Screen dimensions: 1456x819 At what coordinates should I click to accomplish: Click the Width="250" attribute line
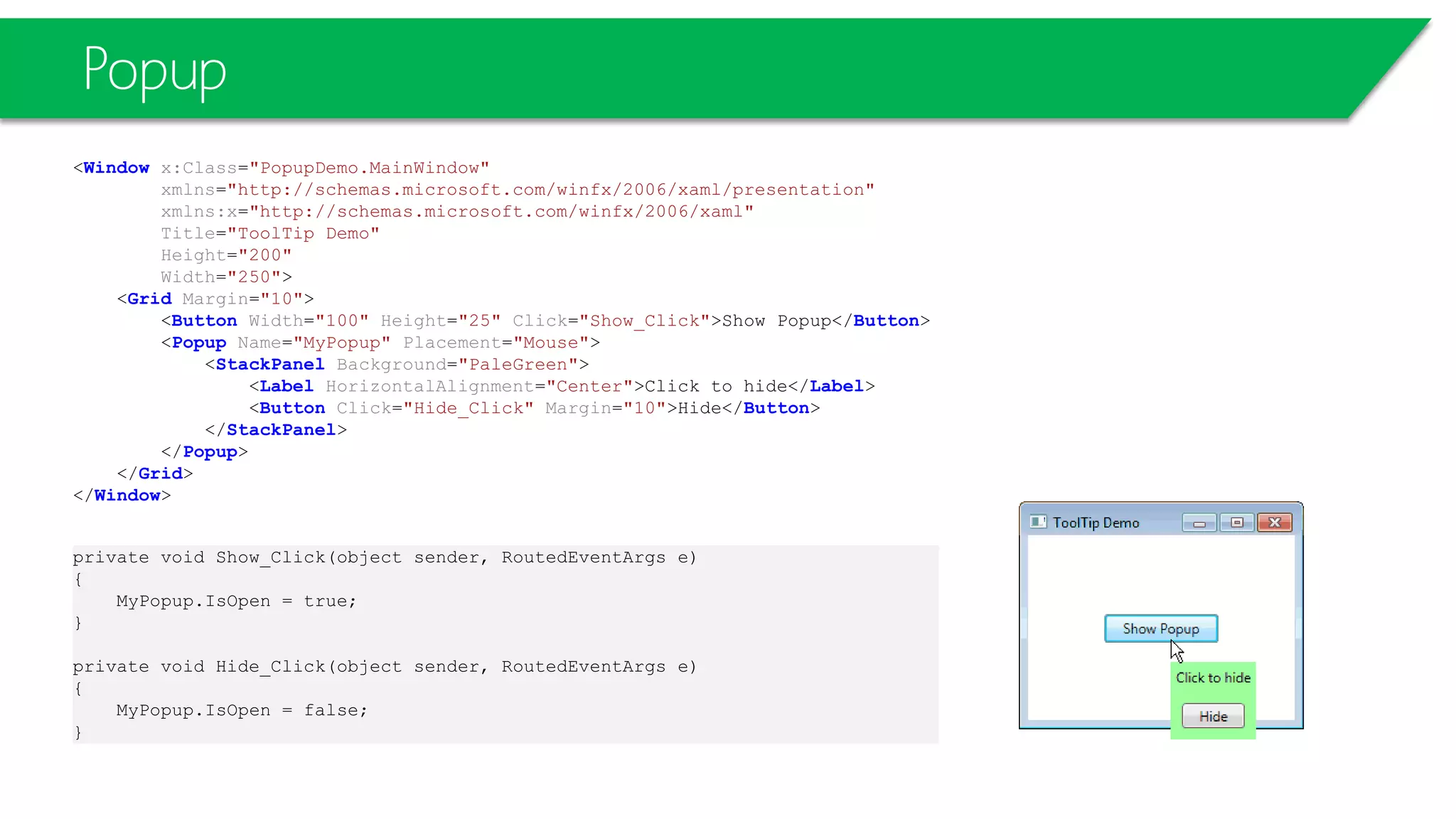point(226,277)
